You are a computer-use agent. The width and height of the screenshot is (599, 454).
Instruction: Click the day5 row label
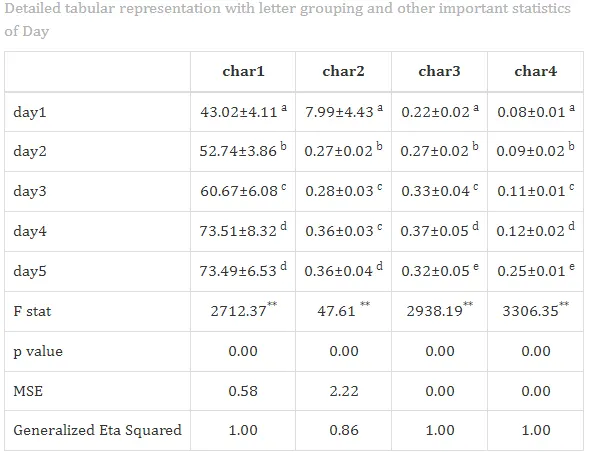click(x=30, y=271)
